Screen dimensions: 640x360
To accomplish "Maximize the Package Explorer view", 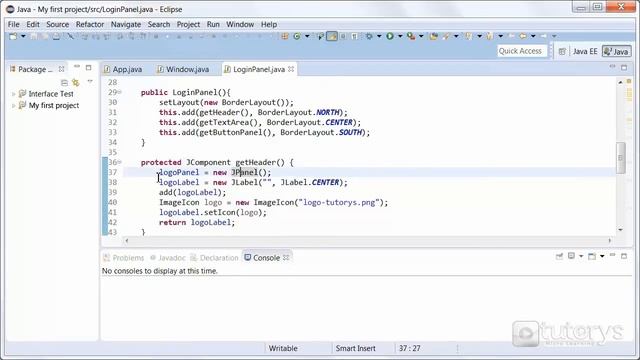I will click(x=89, y=67).
